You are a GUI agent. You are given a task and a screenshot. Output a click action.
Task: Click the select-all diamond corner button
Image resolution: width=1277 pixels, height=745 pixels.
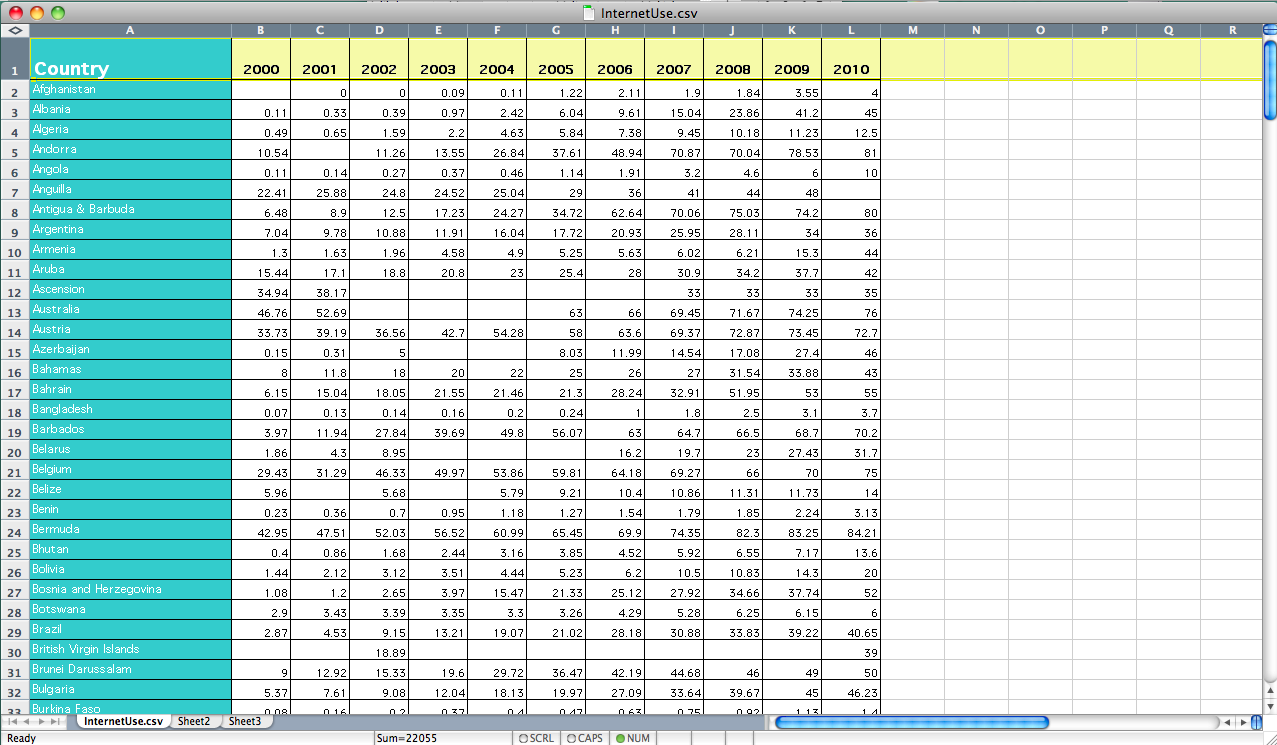14,30
